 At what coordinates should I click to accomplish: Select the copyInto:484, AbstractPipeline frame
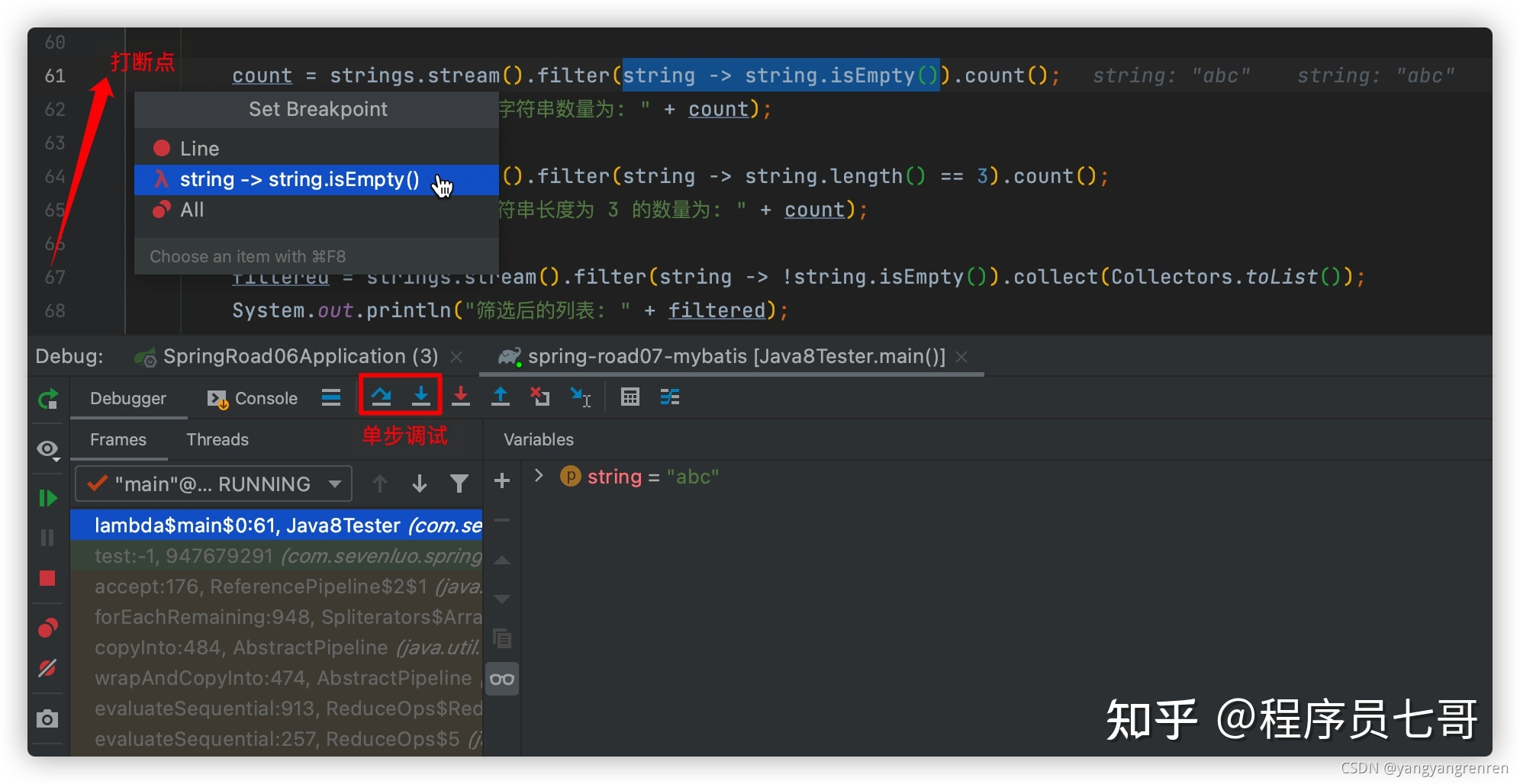click(276, 647)
